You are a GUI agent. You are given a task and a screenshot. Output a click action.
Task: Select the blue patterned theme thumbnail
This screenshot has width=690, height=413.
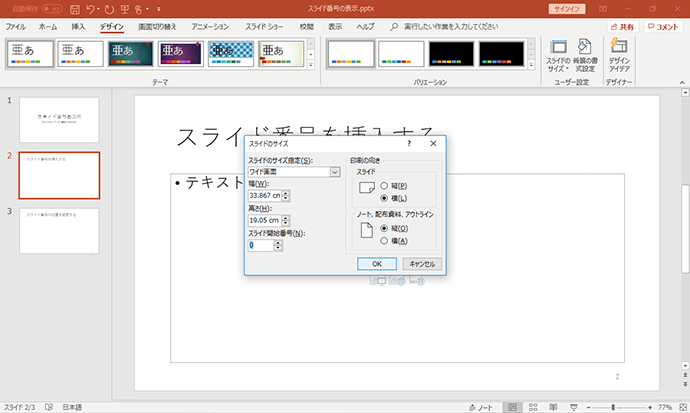(x=231, y=54)
